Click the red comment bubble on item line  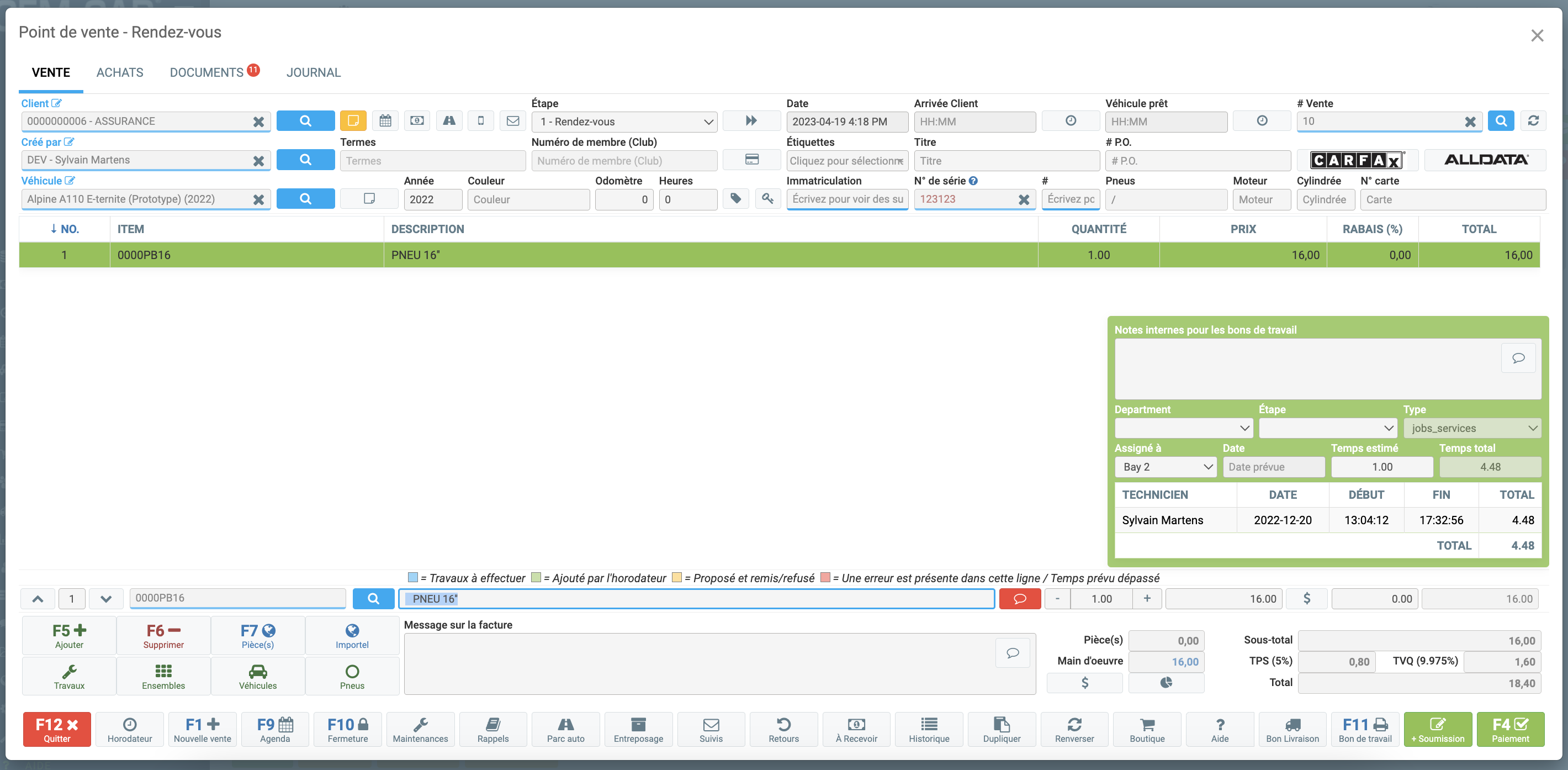[1020, 599]
